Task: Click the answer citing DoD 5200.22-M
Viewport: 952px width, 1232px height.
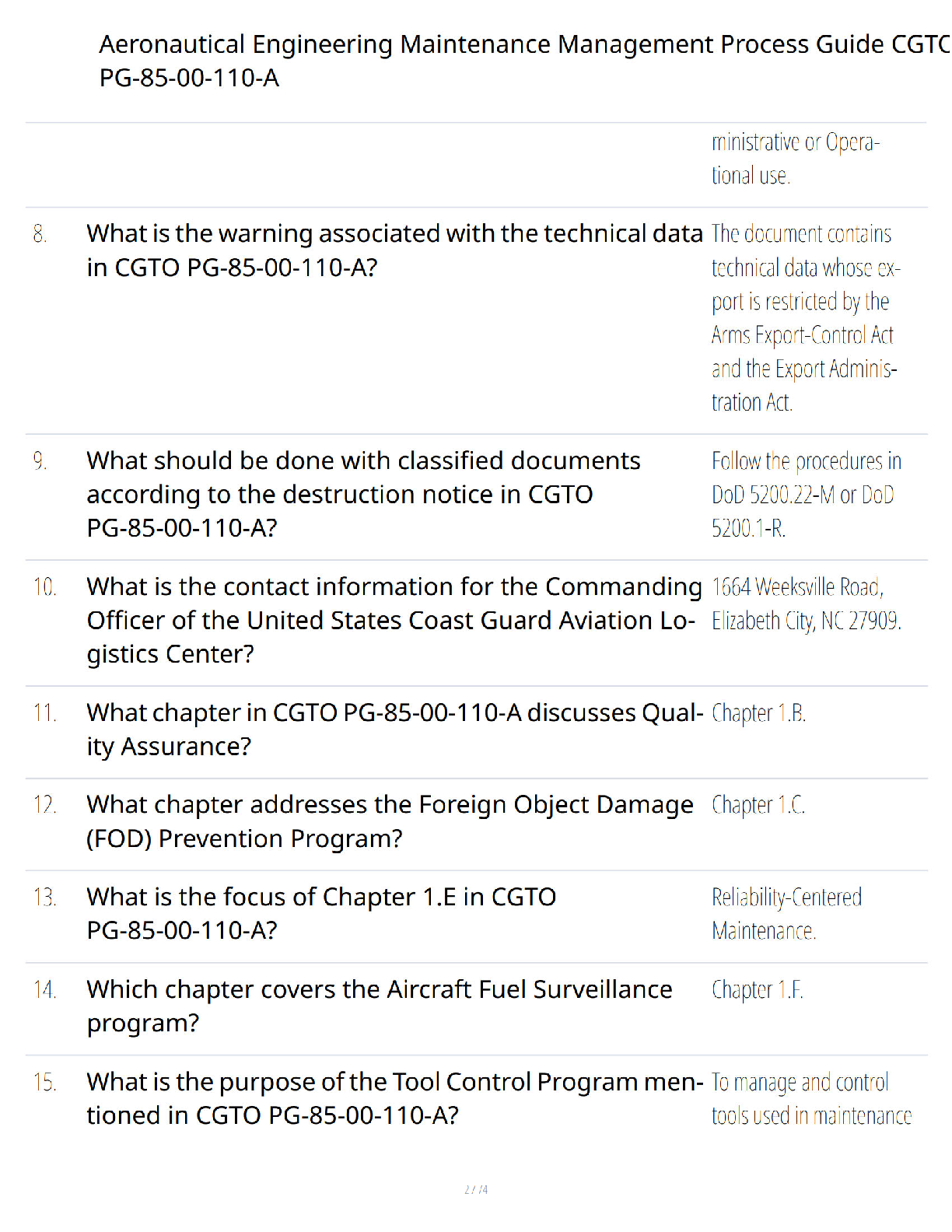Action: tap(806, 494)
